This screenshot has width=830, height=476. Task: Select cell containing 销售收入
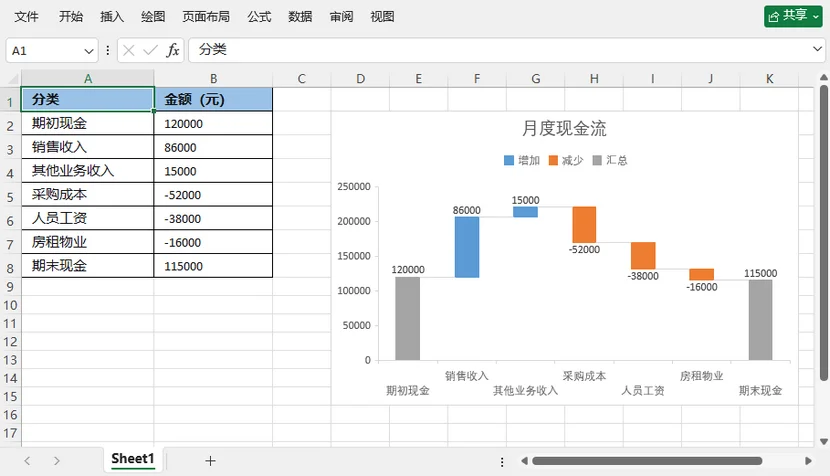point(88,147)
